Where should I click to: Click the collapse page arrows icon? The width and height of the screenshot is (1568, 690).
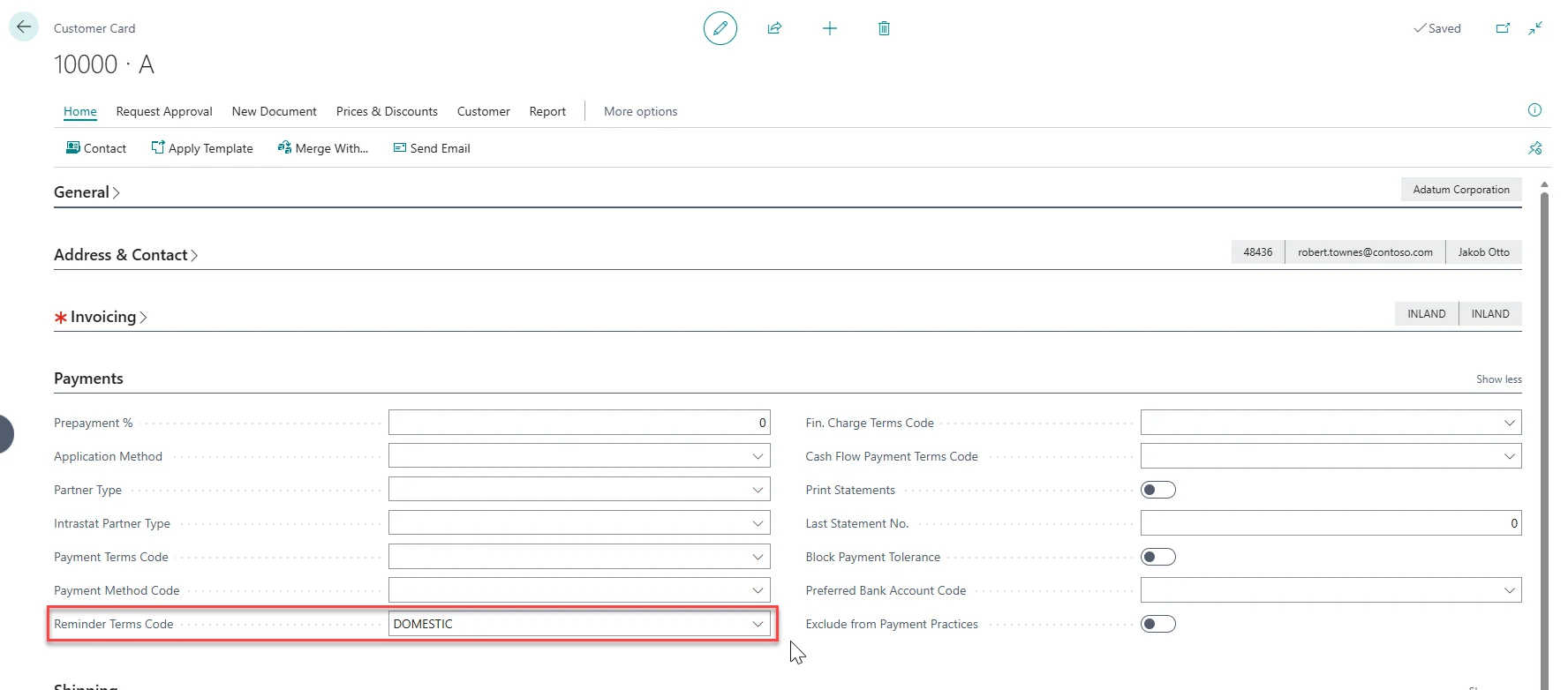(x=1536, y=28)
